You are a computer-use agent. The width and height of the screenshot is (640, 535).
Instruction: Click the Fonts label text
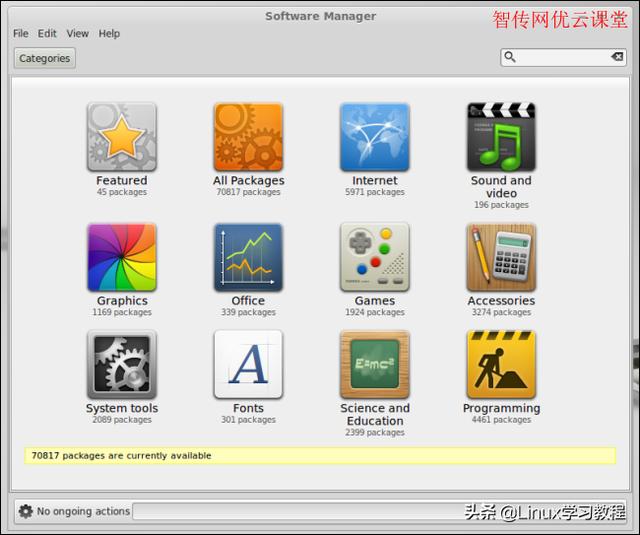click(248, 408)
